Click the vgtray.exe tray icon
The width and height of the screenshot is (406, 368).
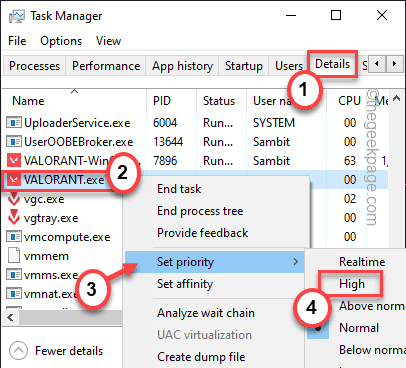click(14, 218)
